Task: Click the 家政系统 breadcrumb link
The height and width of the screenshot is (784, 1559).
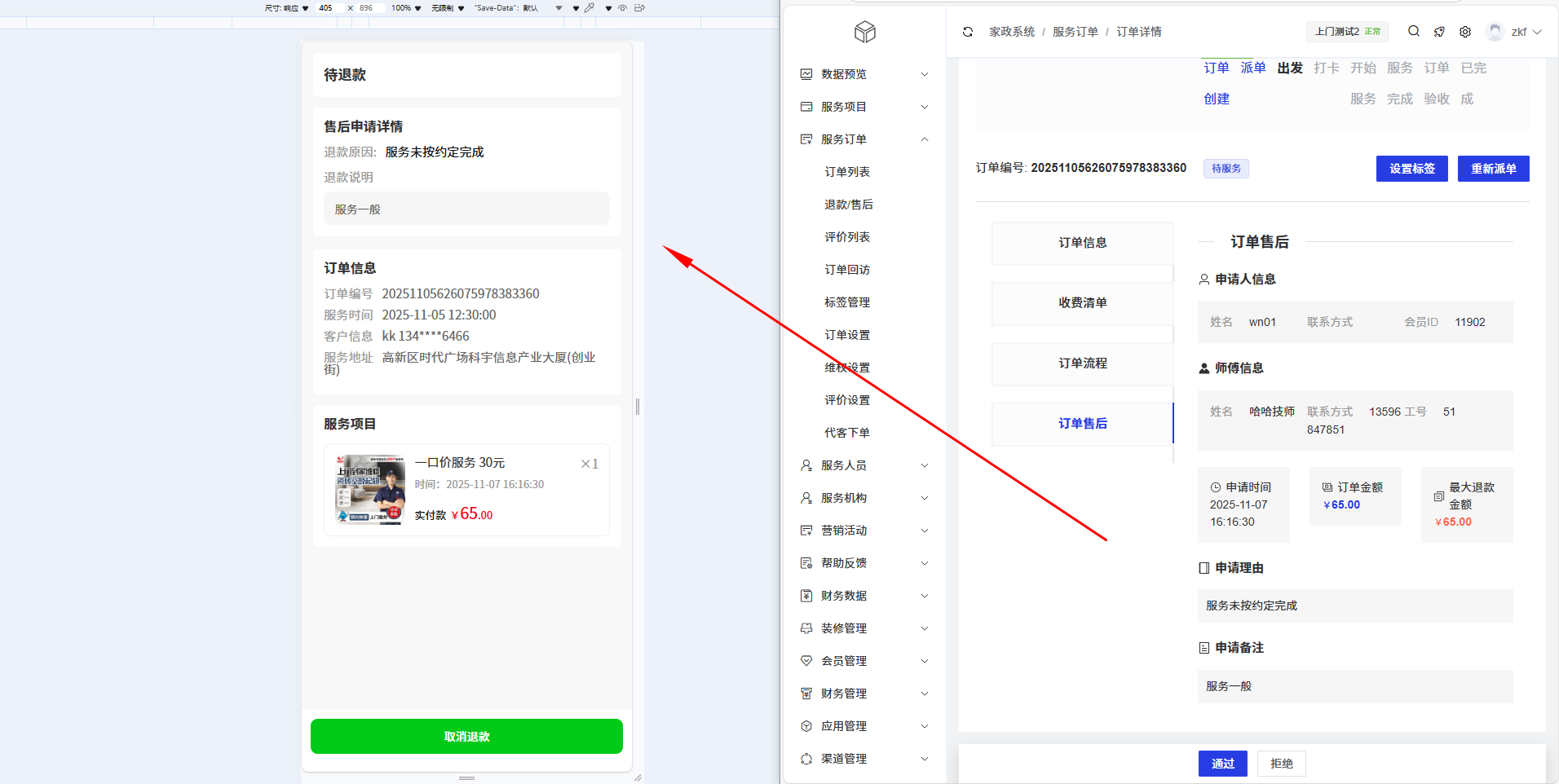Action: pos(1012,32)
